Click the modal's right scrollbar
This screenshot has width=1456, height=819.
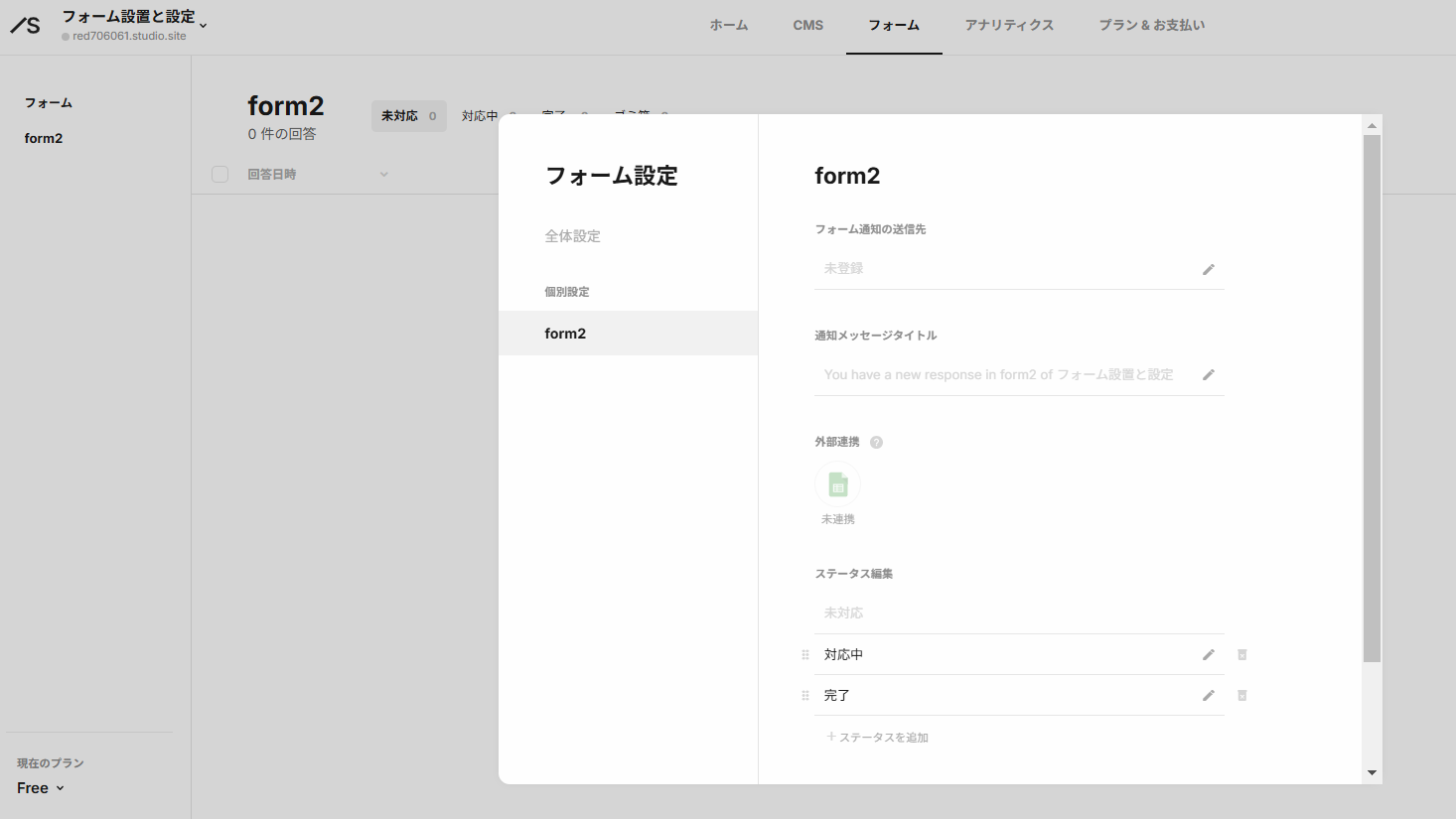1372,397
